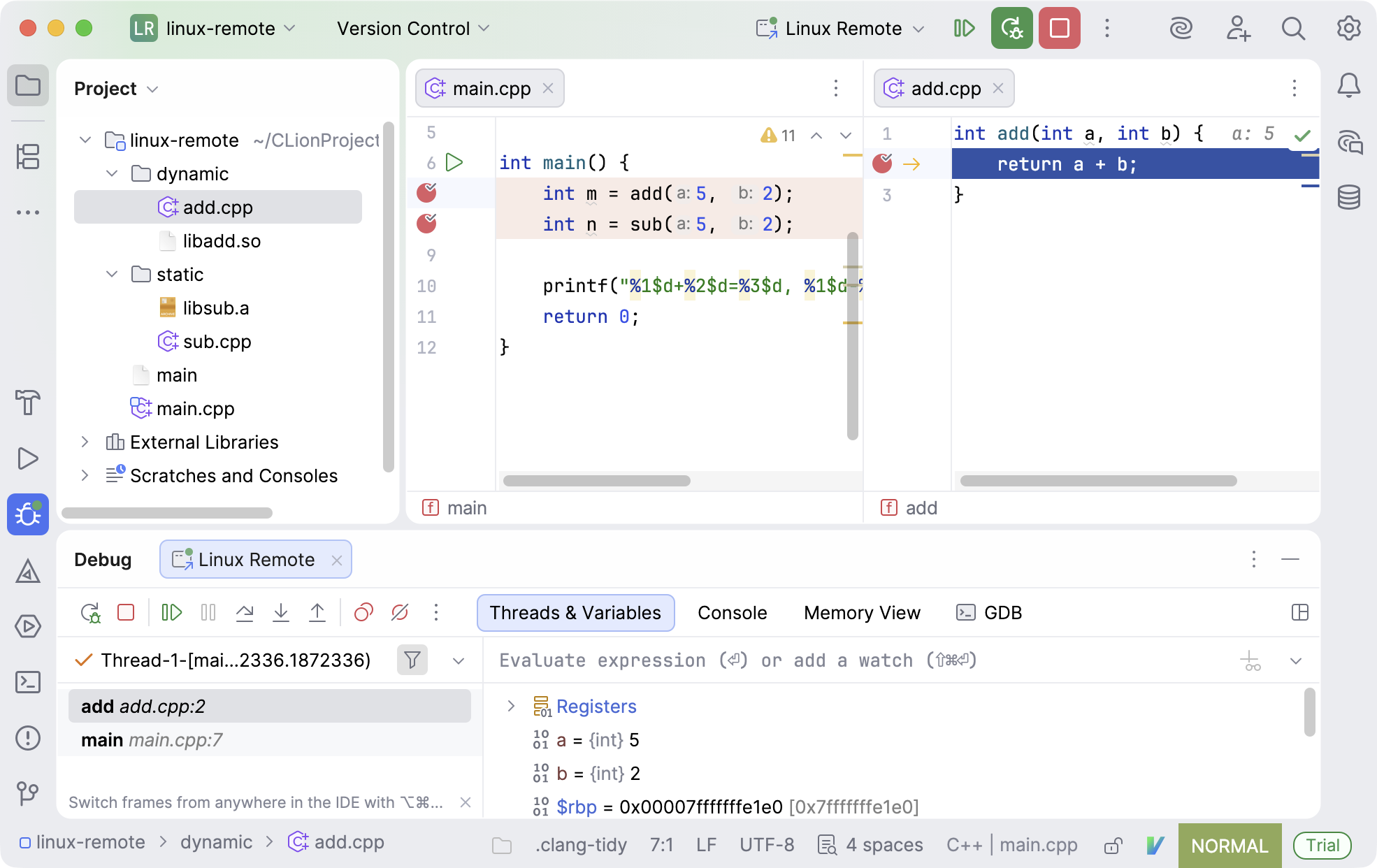Viewport: 1377px width, 868px height.
Task: Open Linux Remote run configuration dropdown
Action: point(842,29)
